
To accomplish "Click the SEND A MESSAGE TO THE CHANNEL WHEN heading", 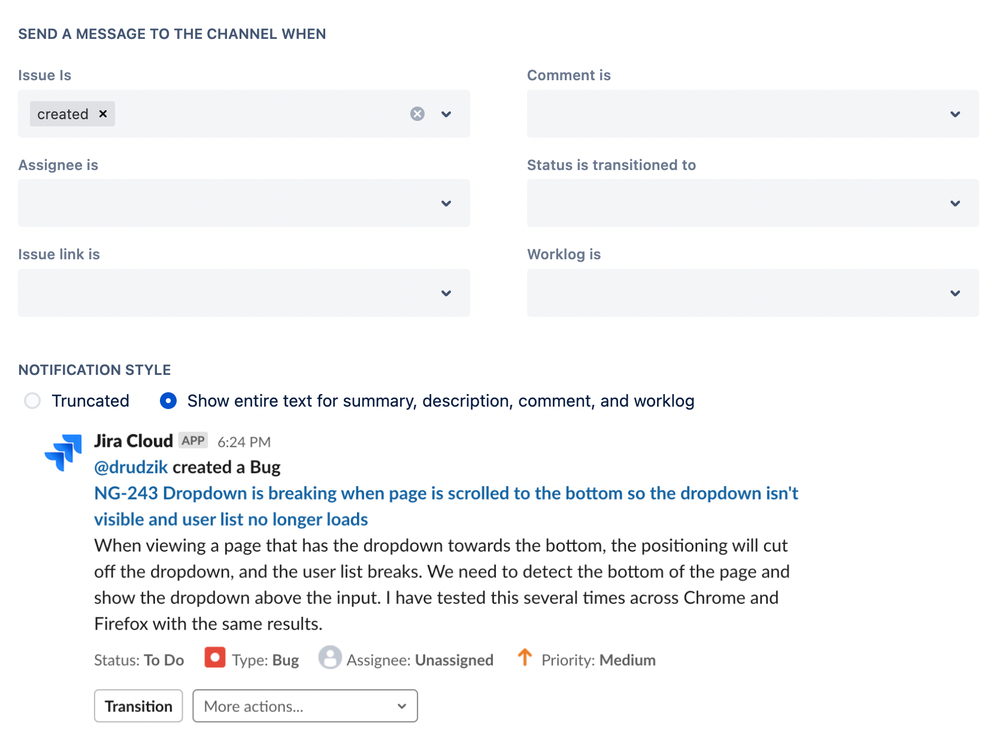I will point(172,34).
